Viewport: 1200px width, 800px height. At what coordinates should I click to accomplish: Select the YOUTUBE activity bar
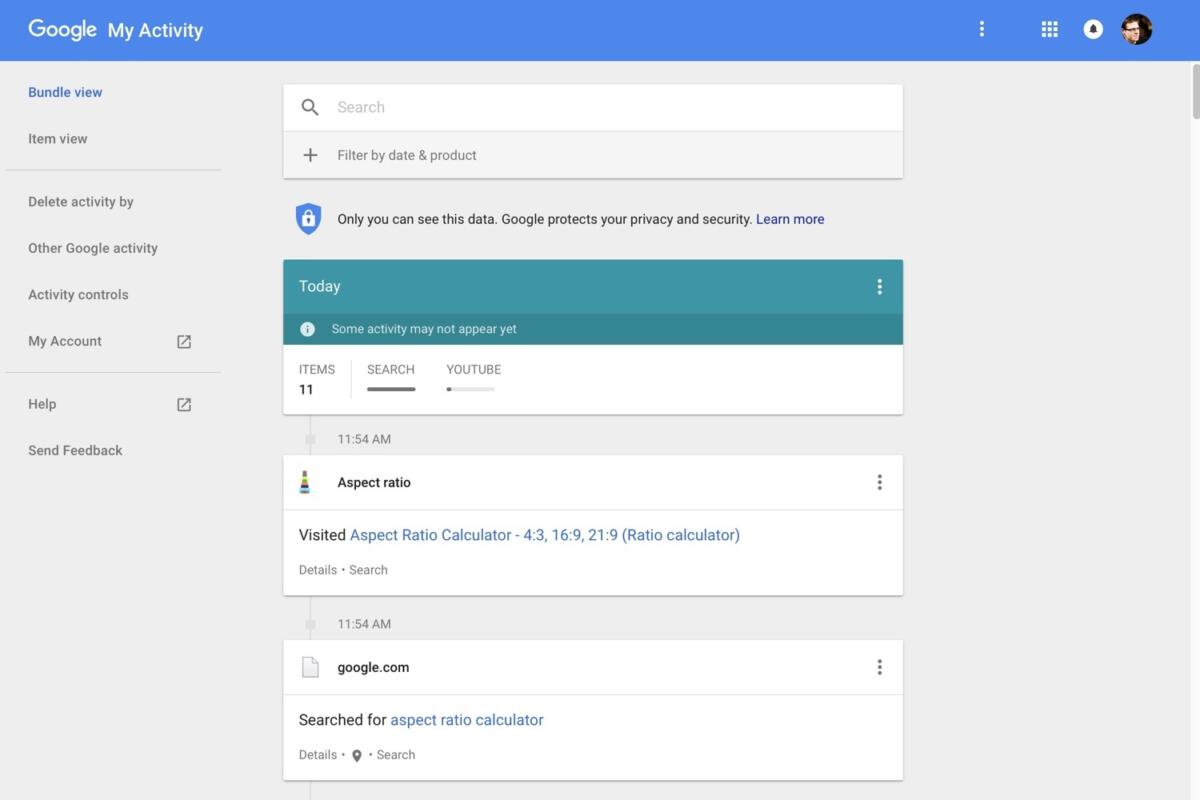click(x=473, y=377)
